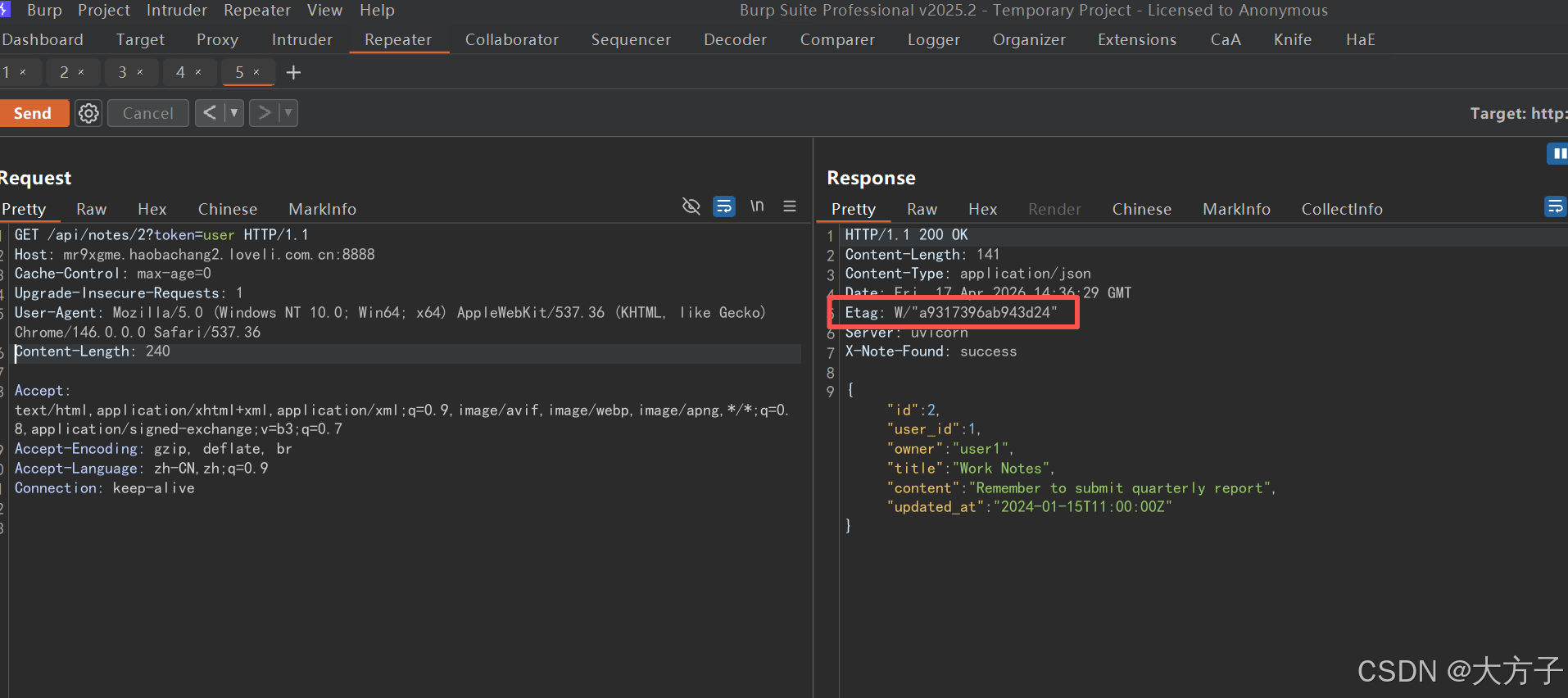Screen dimensions: 1568x698
Task: Open the back-history dropdown arrow
Action: (234, 113)
